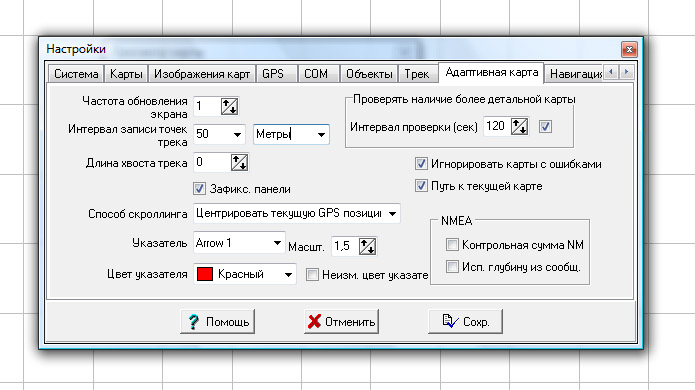Click the Сохр. button

(x=465, y=322)
